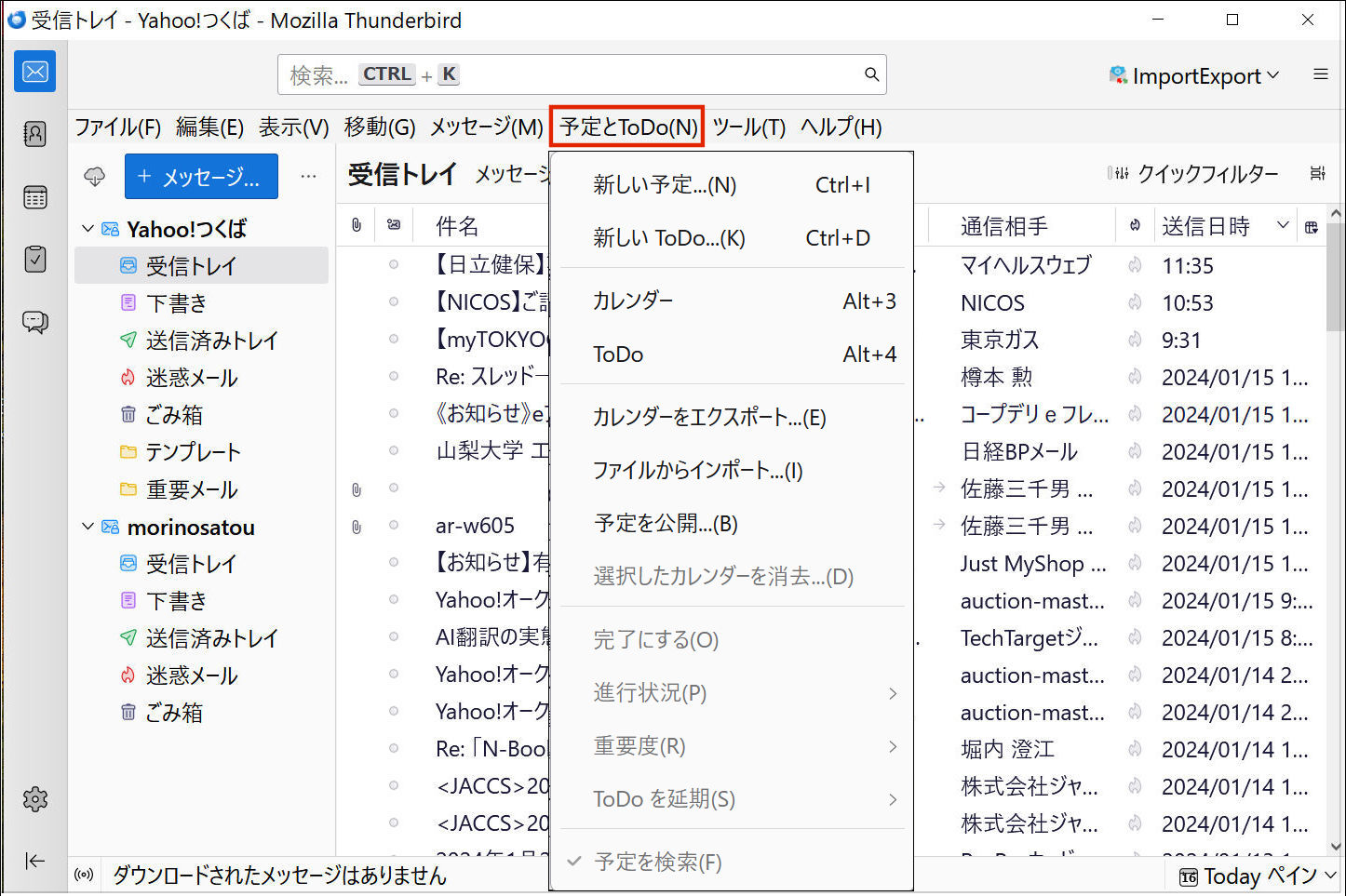
Task: Open the Chat space icon in sidebar
Action: 34,322
